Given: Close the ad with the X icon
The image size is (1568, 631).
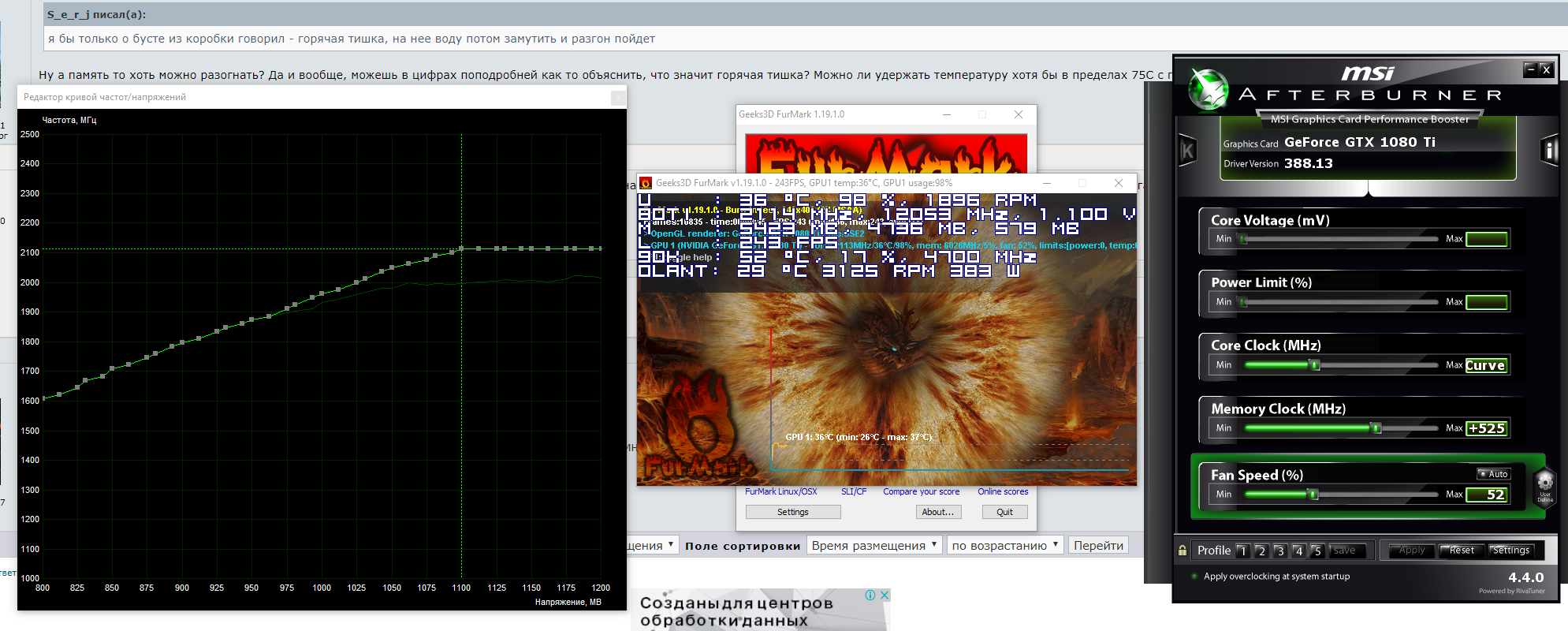Looking at the screenshot, I should pyautogui.click(x=885, y=596).
